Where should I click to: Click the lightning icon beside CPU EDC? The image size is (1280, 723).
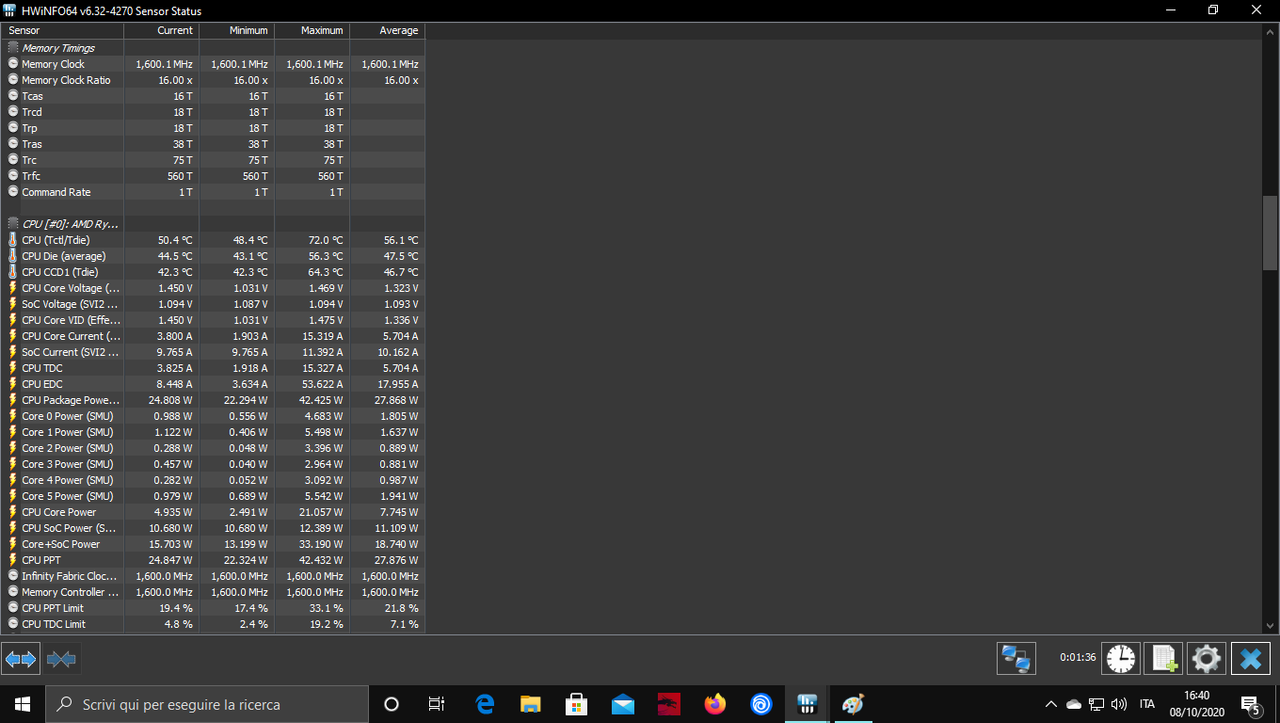[13, 384]
